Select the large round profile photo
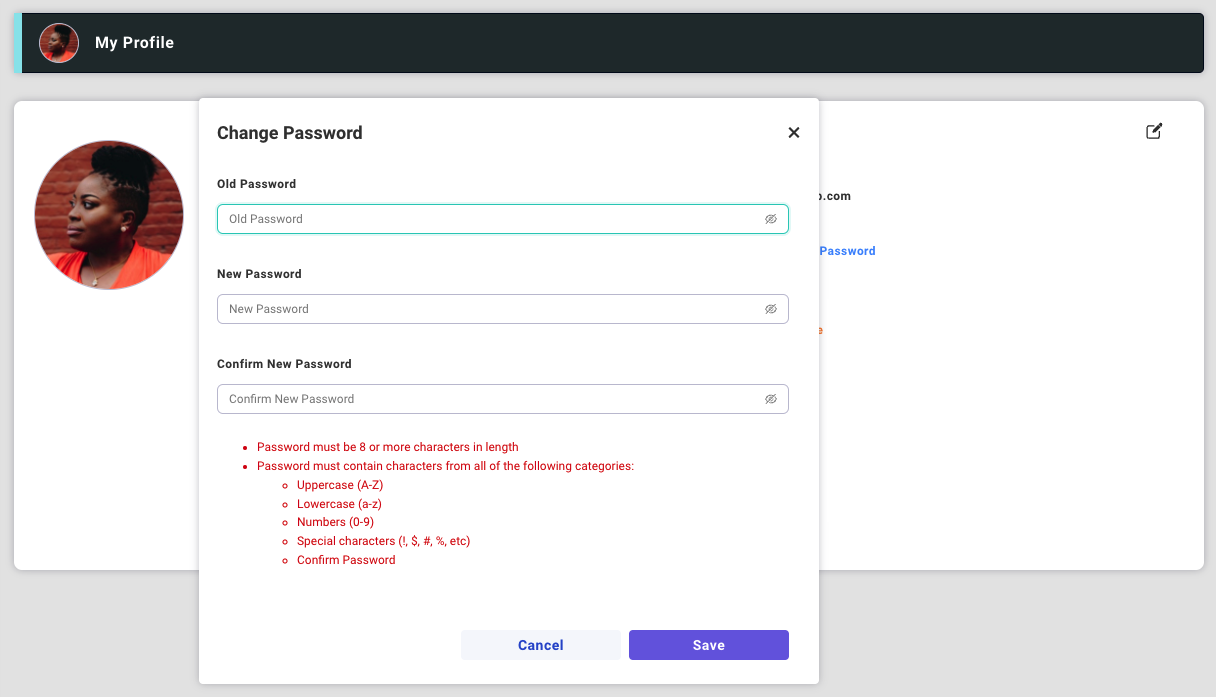The image size is (1216, 697). (x=109, y=215)
